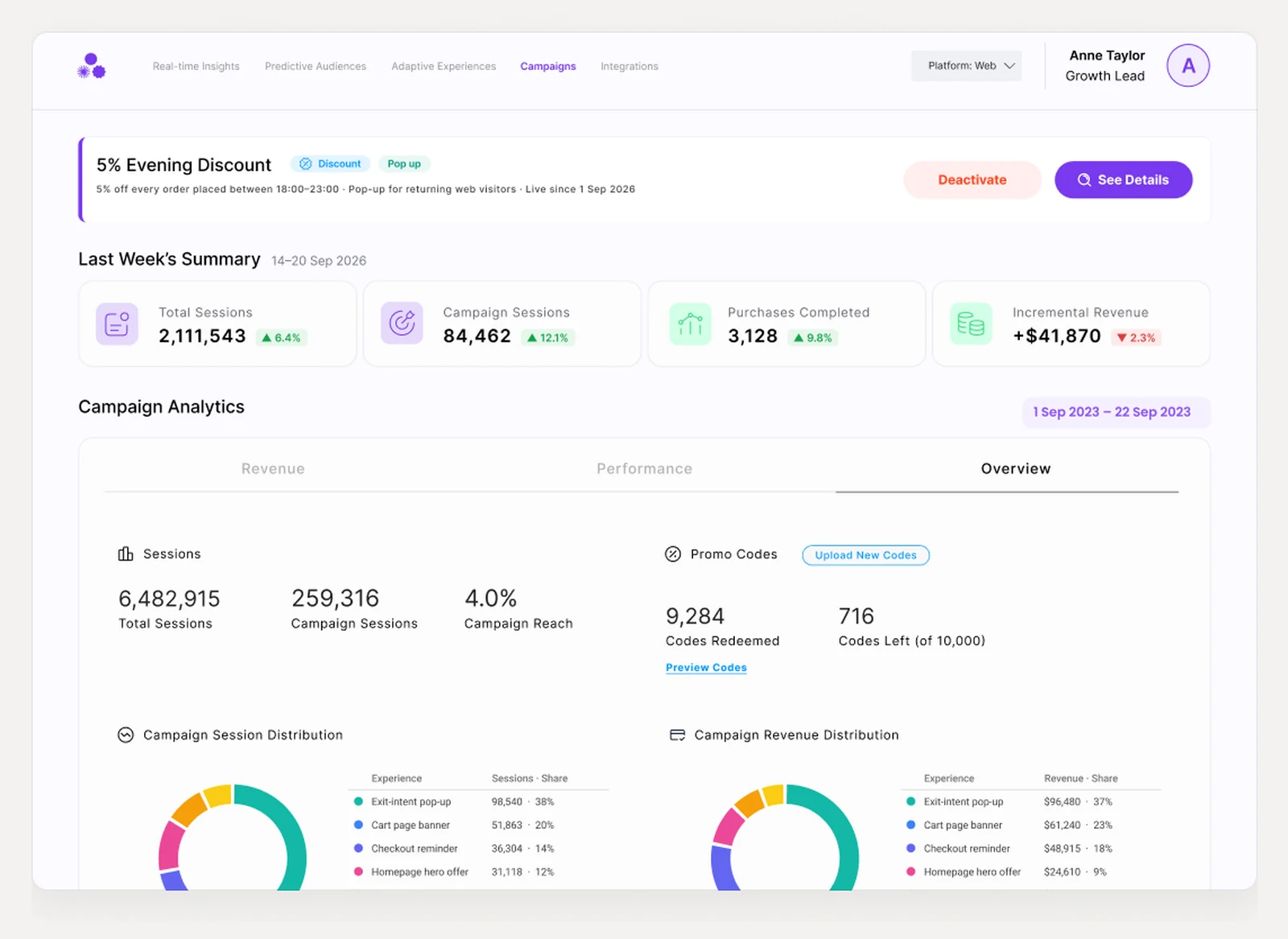Screen dimensions: 1288x939
Task: Open Anne Taylor's avatar circle
Action: tap(1188, 65)
